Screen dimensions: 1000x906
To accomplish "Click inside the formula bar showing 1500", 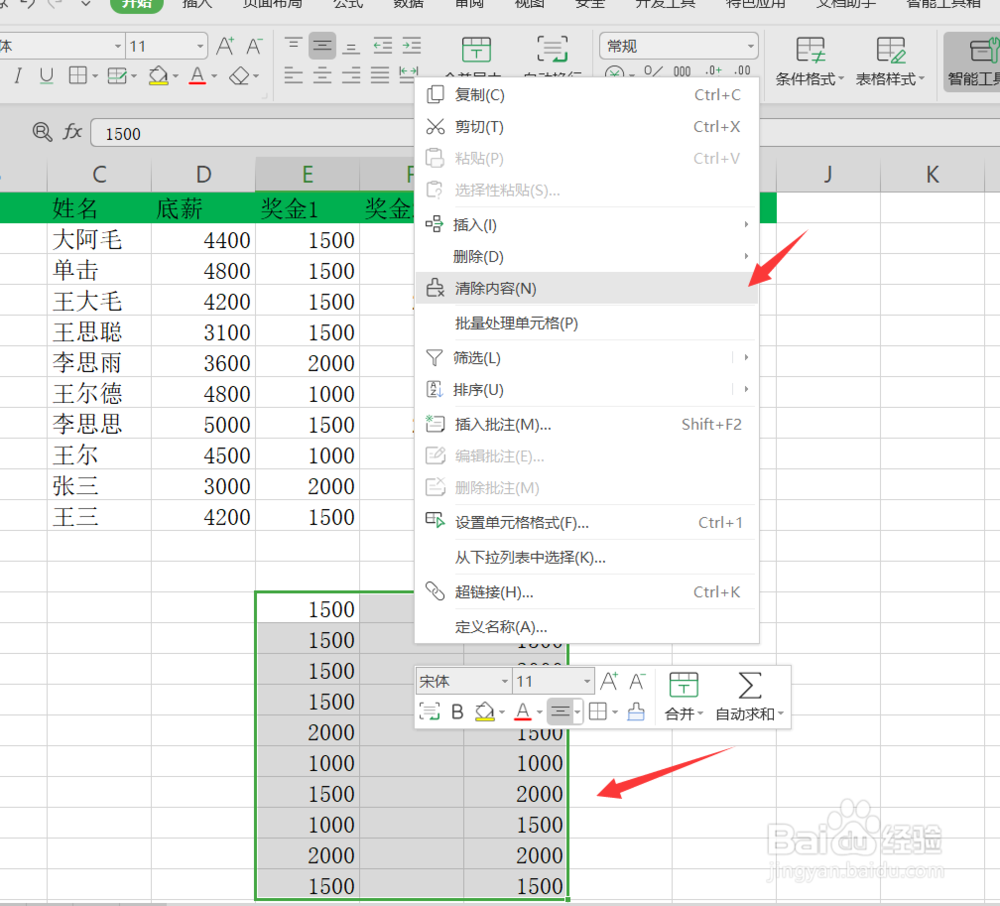I will pyautogui.click(x=250, y=132).
